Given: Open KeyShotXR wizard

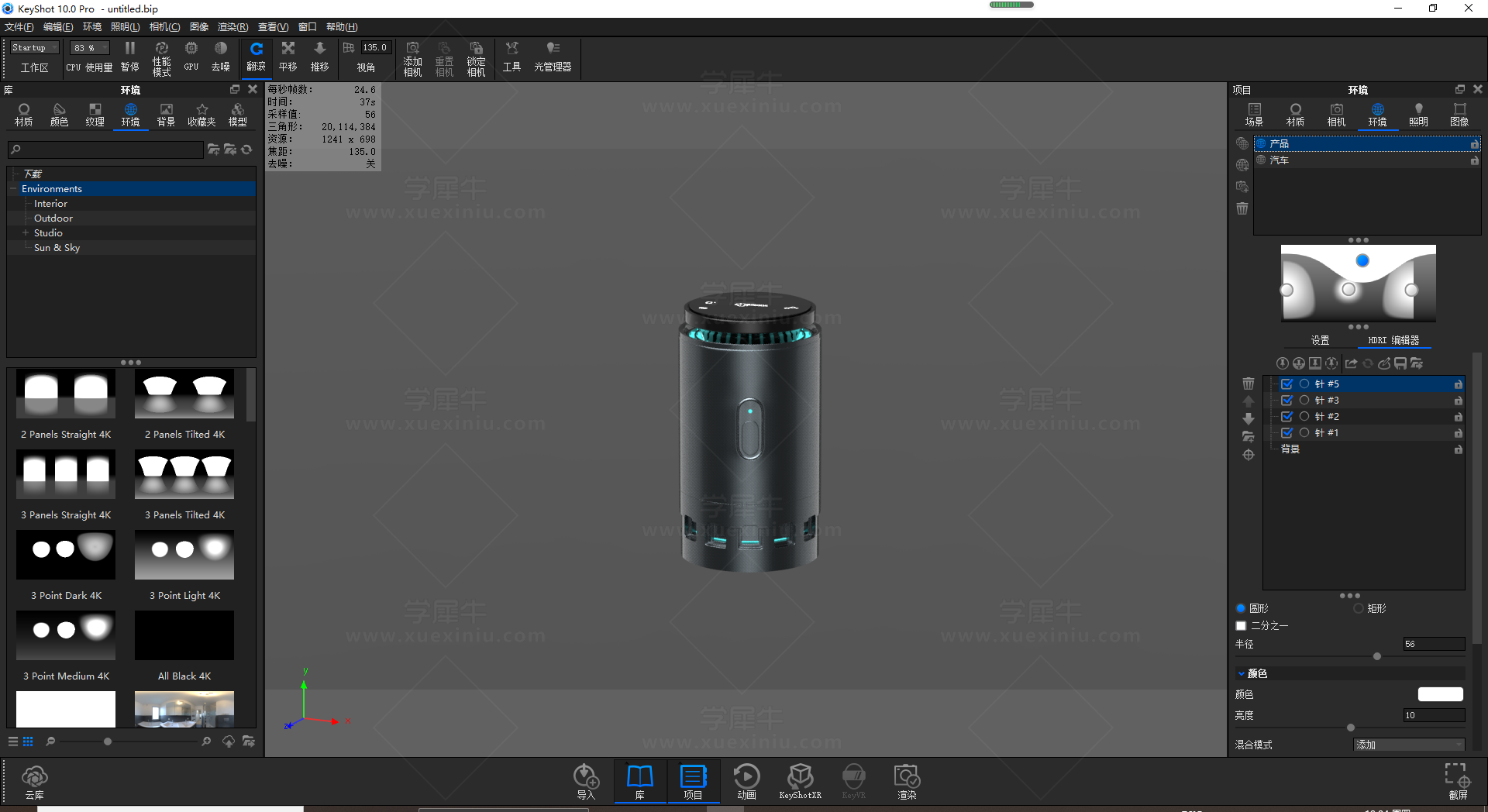Looking at the screenshot, I should pyautogui.click(x=800, y=782).
